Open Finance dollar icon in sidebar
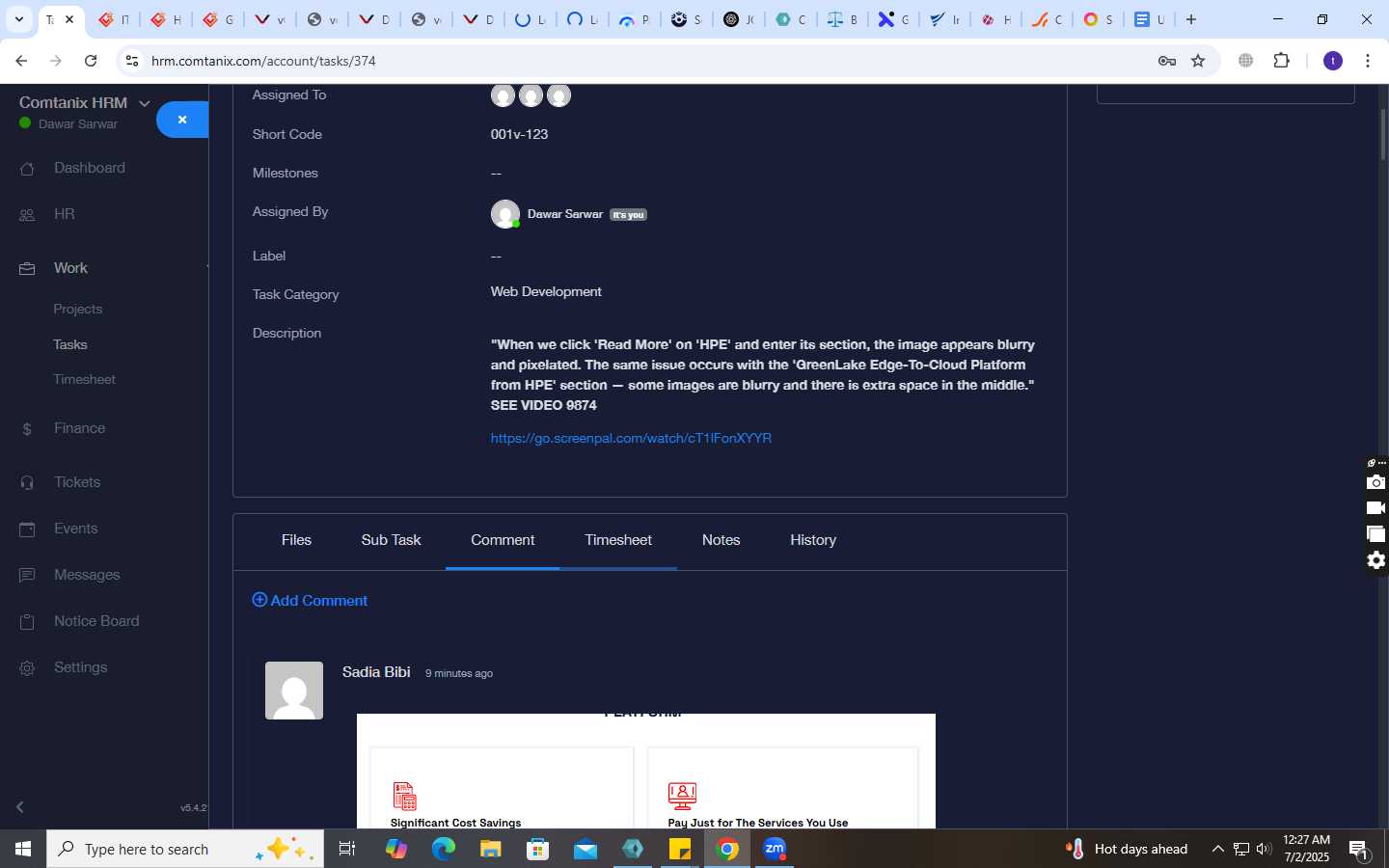1389x868 pixels. click(x=27, y=428)
